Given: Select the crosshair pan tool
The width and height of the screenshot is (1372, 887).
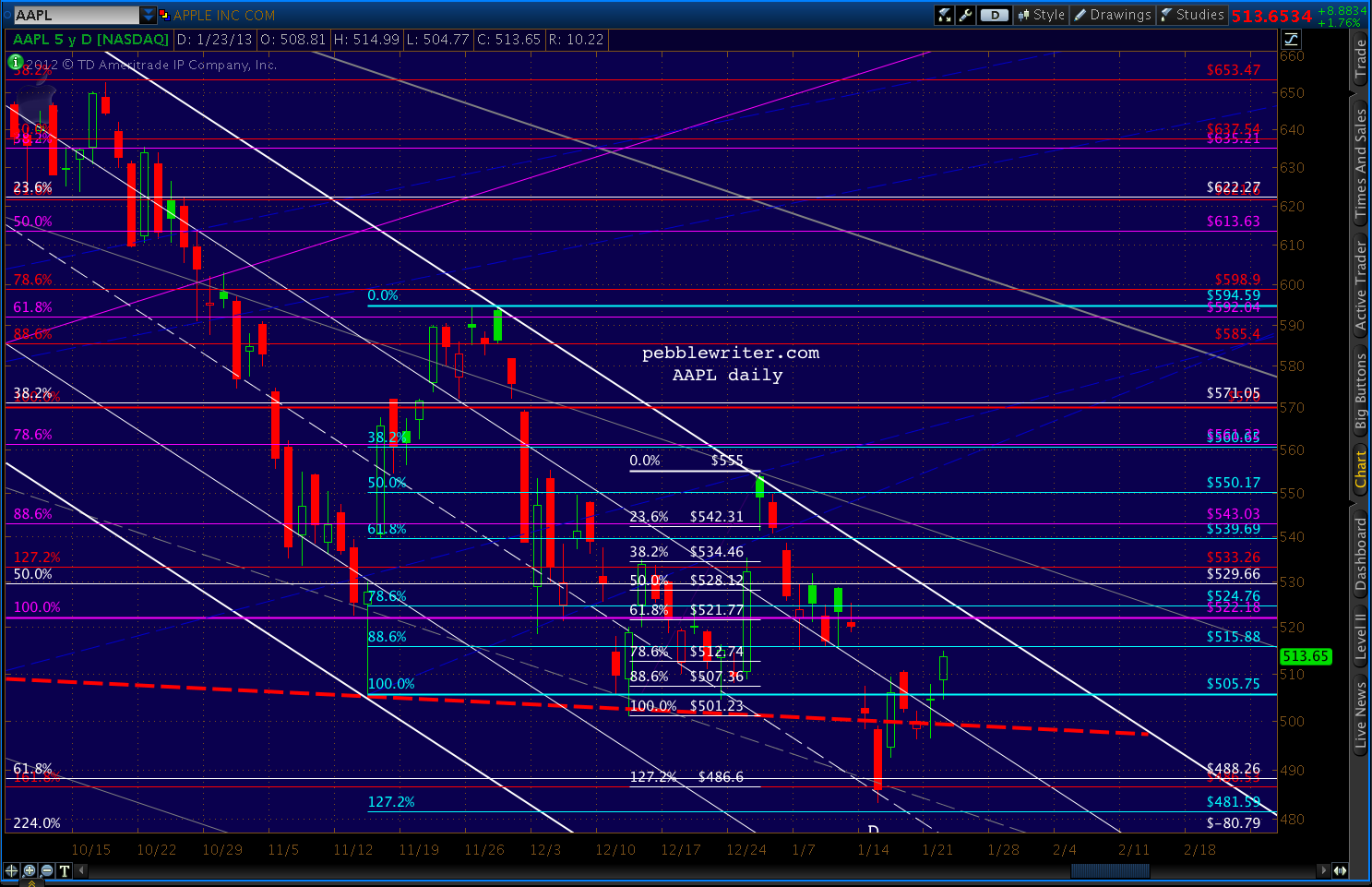Looking at the screenshot, I should 12,870.
